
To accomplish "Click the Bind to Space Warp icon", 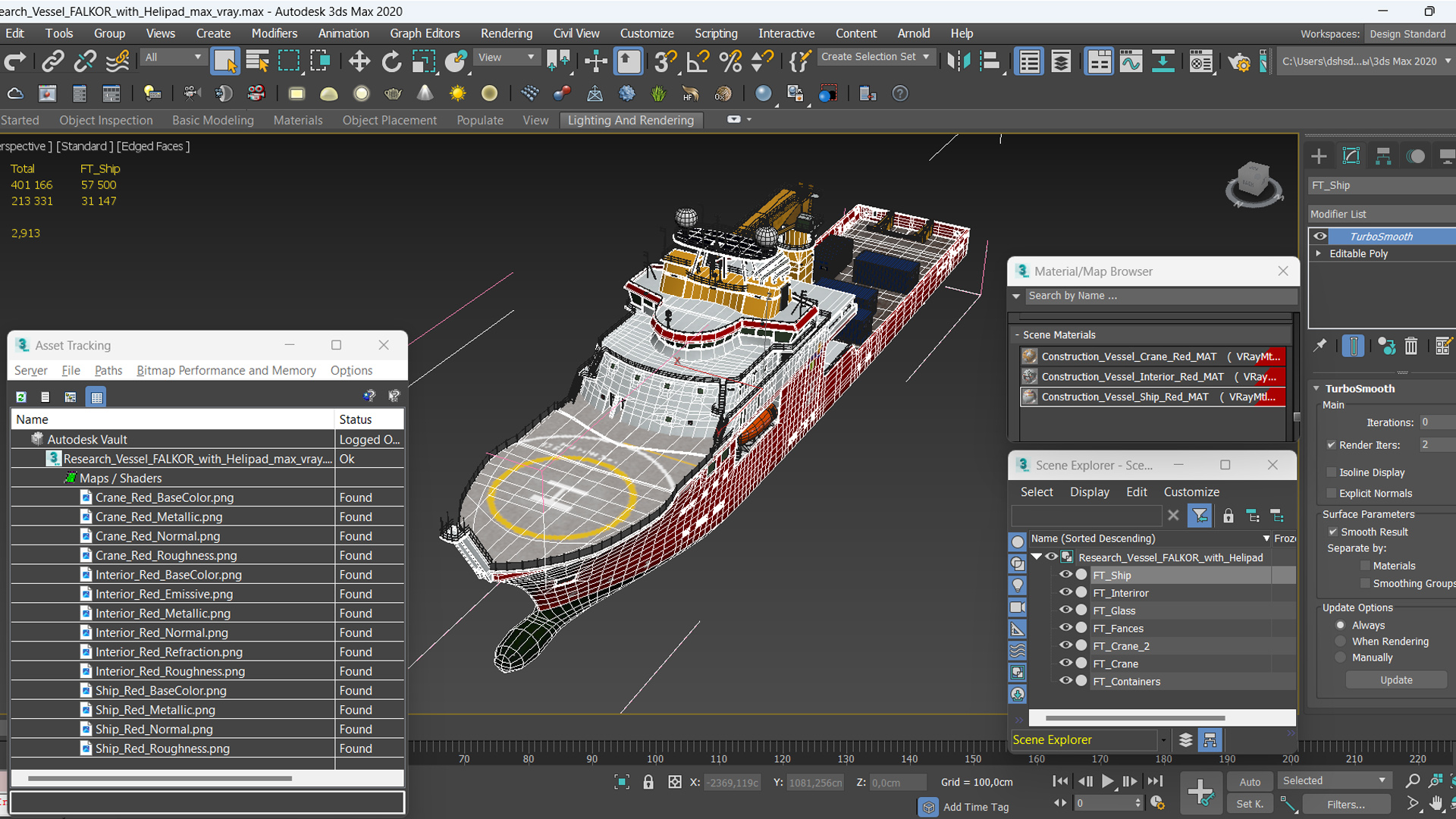I will (118, 61).
